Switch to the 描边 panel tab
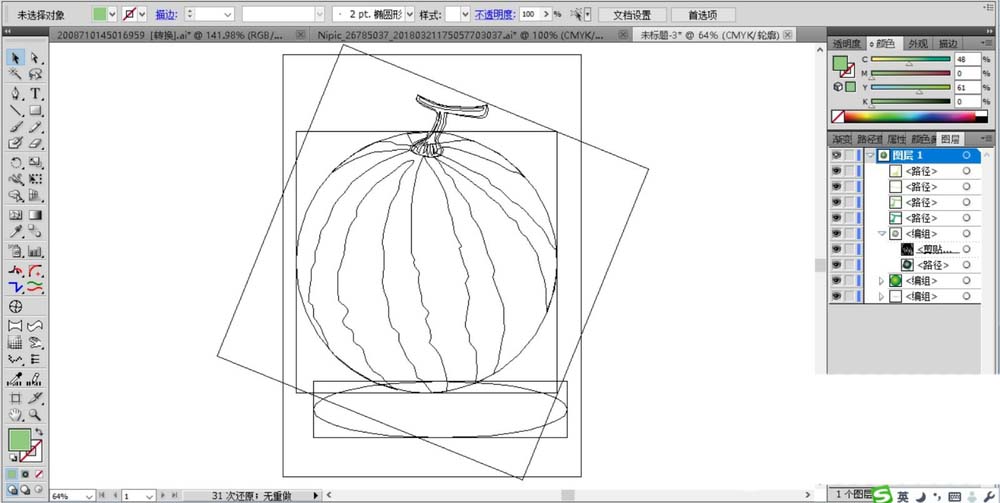The height and width of the screenshot is (503, 1000). pyautogui.click(x=948, y=43)
